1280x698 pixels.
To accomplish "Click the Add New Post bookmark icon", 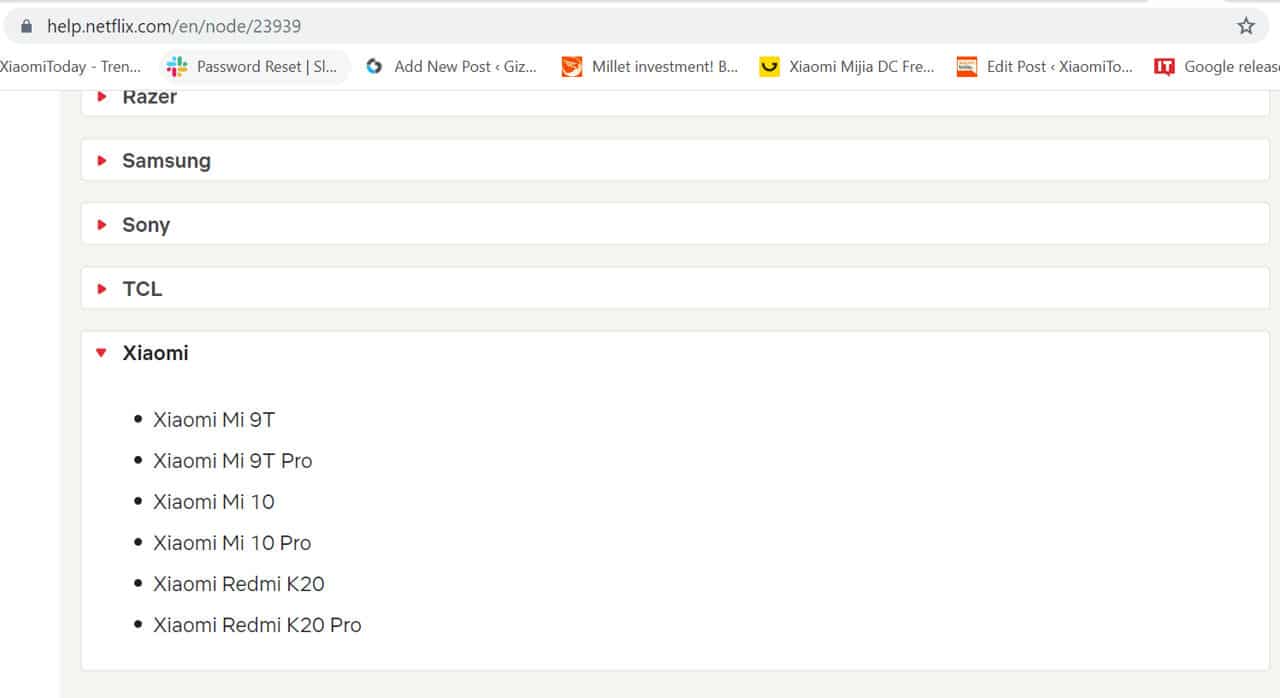I will (x=374, y=66).
